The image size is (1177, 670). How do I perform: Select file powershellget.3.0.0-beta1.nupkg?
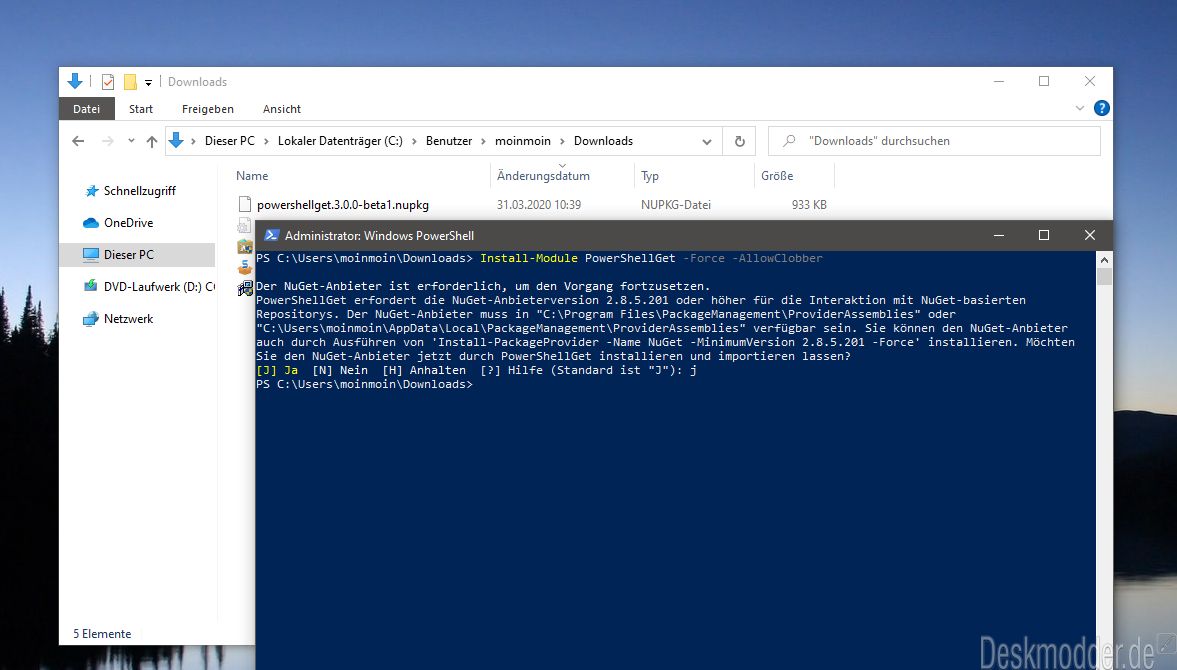[x=343, y=205]
